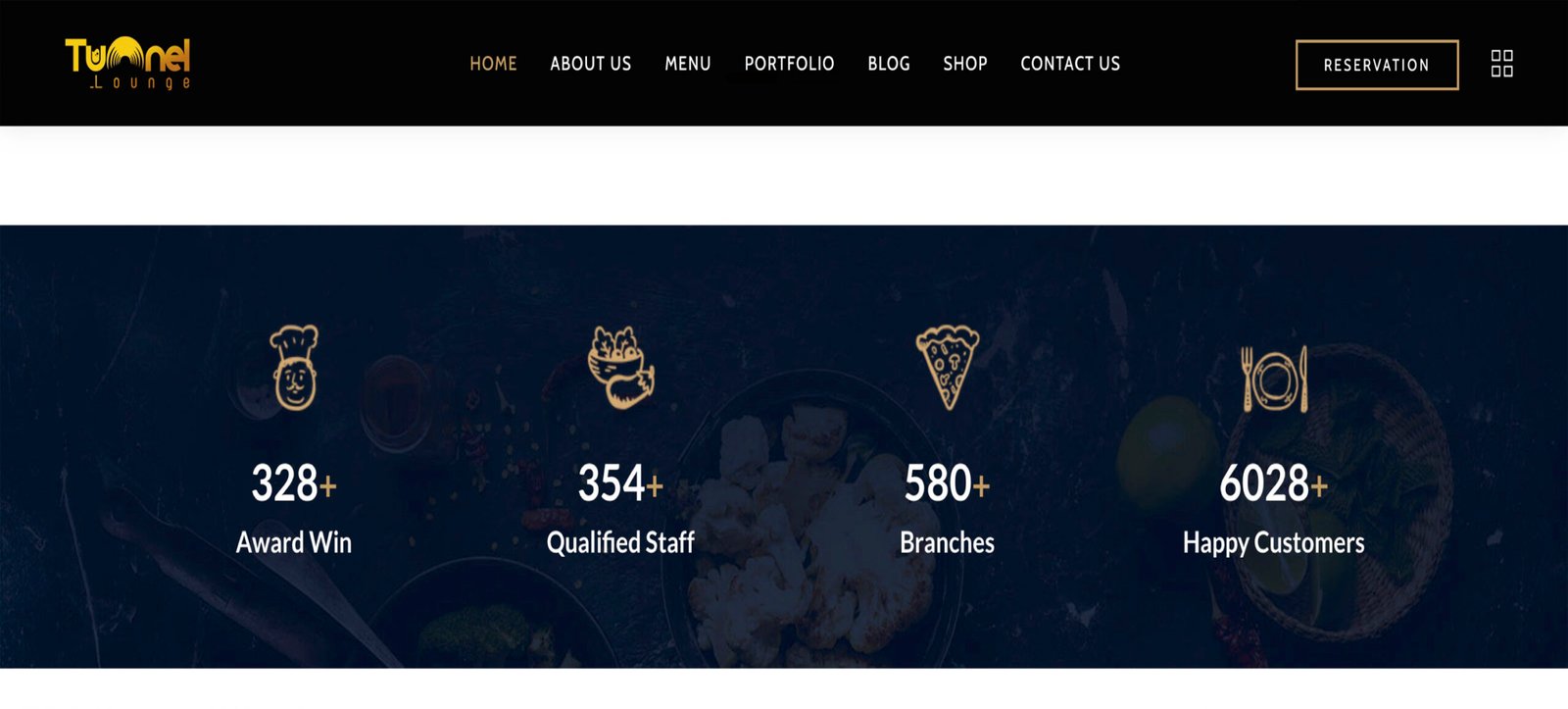This screenshot has height=709, width=1568.
Task: Open the Blog page
Action: (x=889, y=64)
